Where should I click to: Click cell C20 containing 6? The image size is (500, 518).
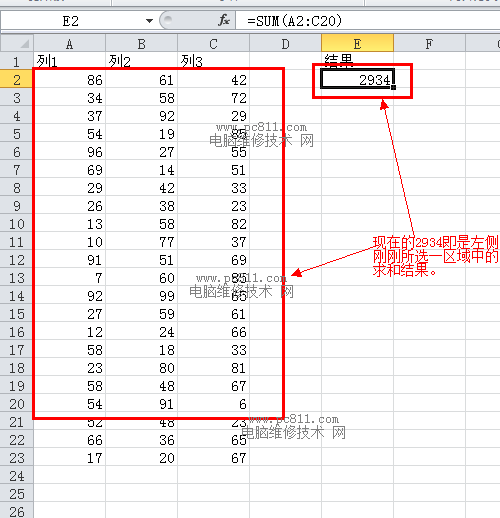pyautogui.click(x=213, y=403)
